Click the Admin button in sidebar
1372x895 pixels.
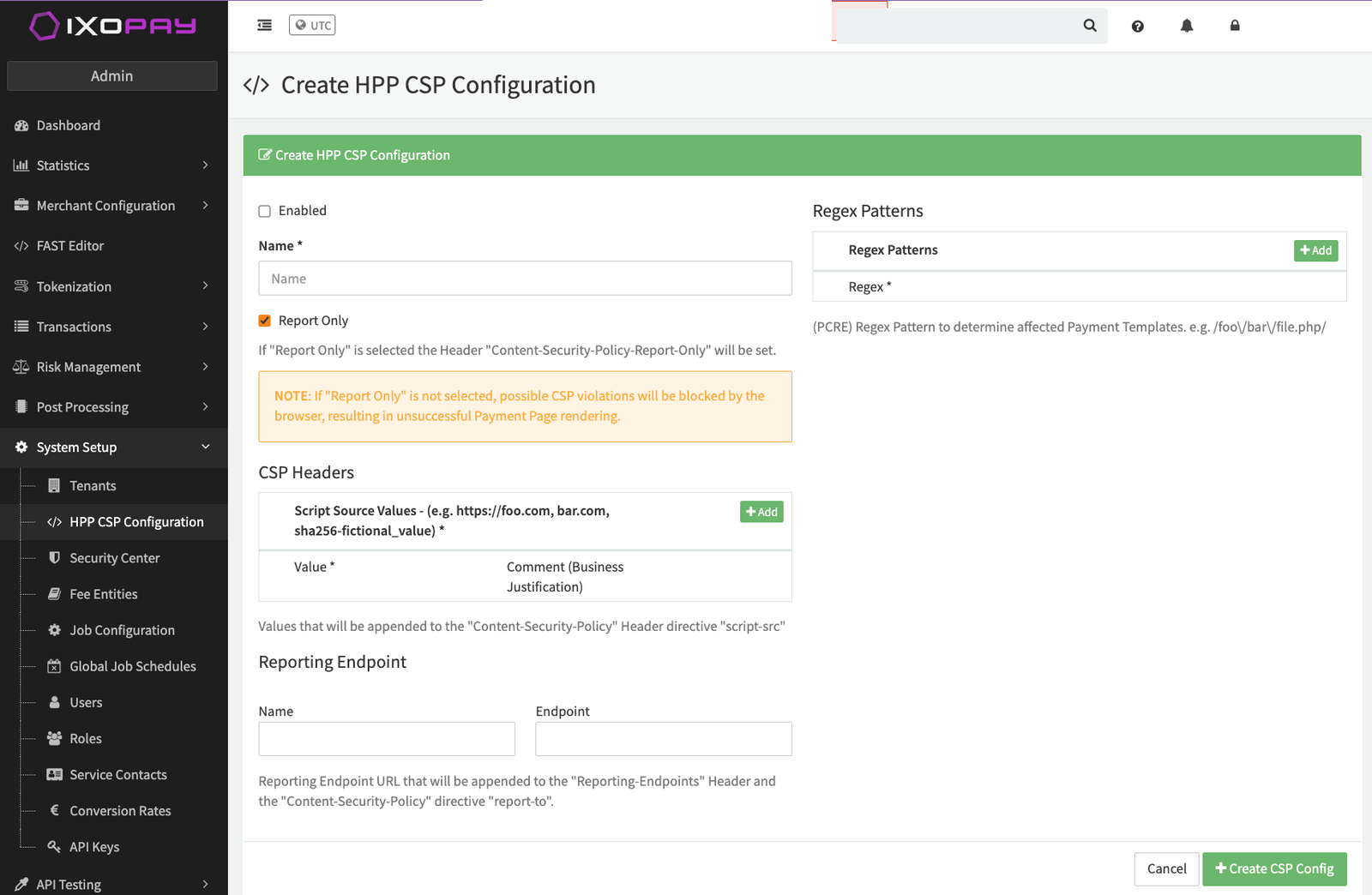[x=112, y=75]
